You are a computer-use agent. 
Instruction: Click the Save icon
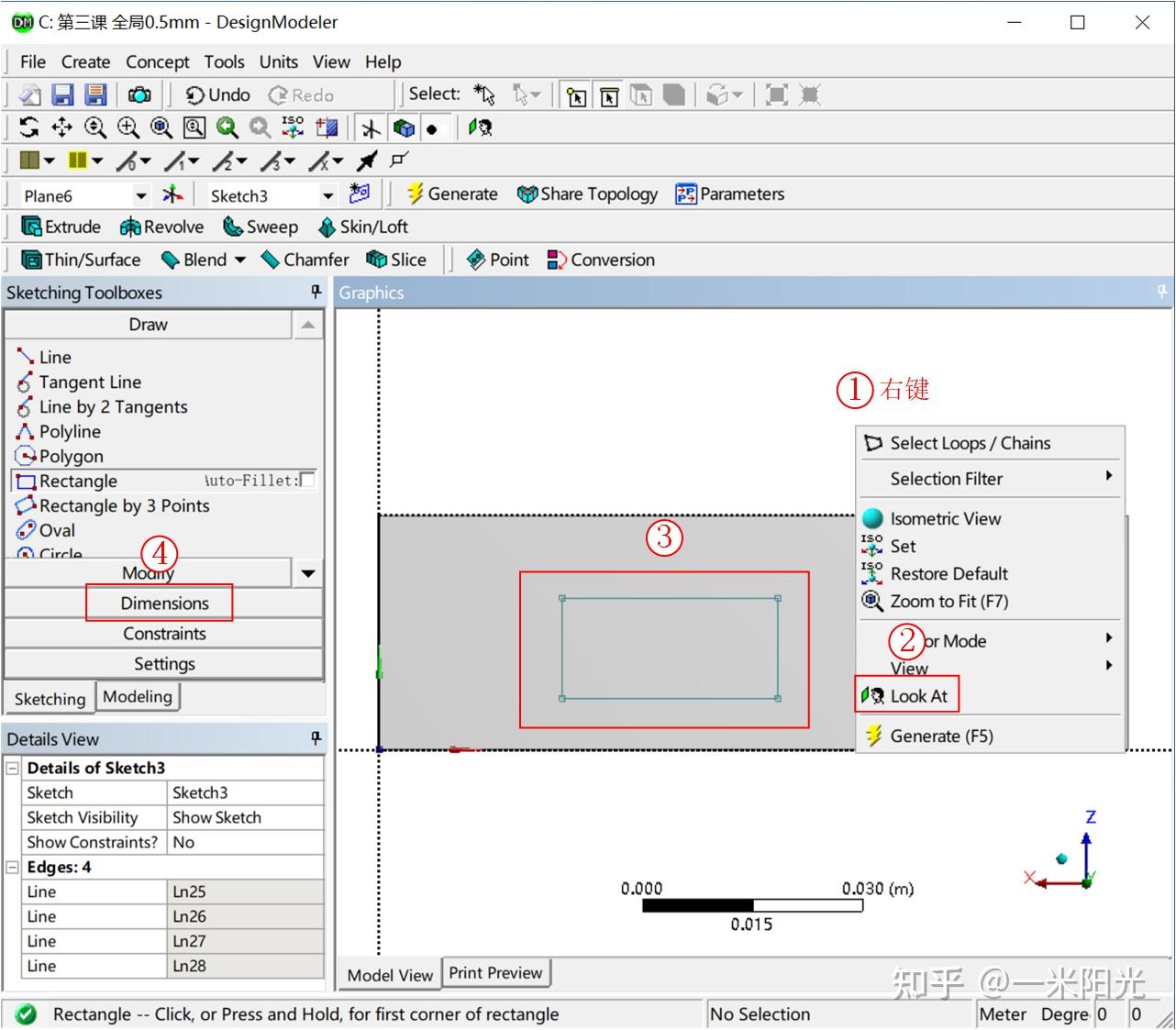[62, 94]
